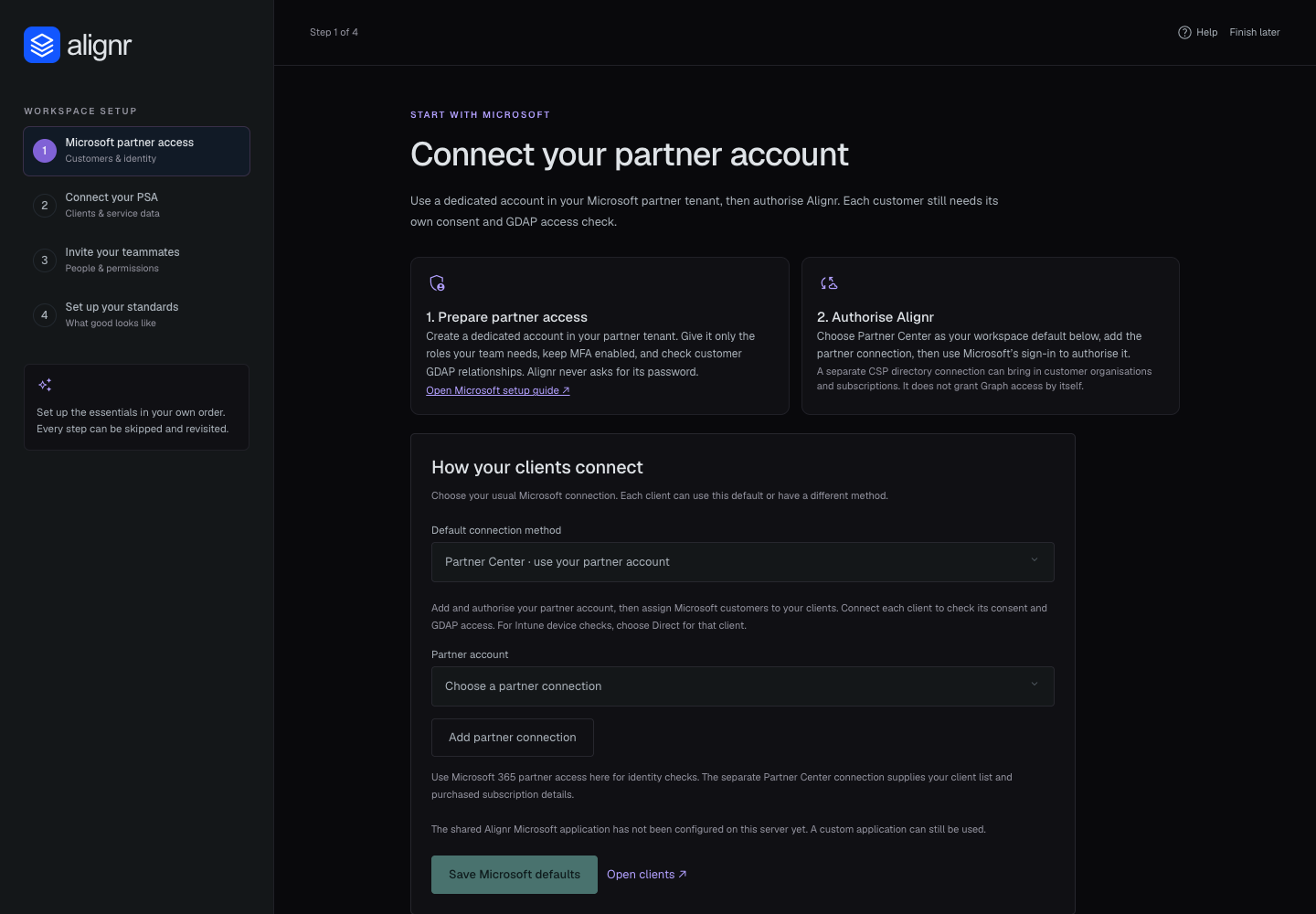This screenshot has height=914, width=1316.
Task: Click the external arrow icon after setup guide link
Action: (566, 390)
